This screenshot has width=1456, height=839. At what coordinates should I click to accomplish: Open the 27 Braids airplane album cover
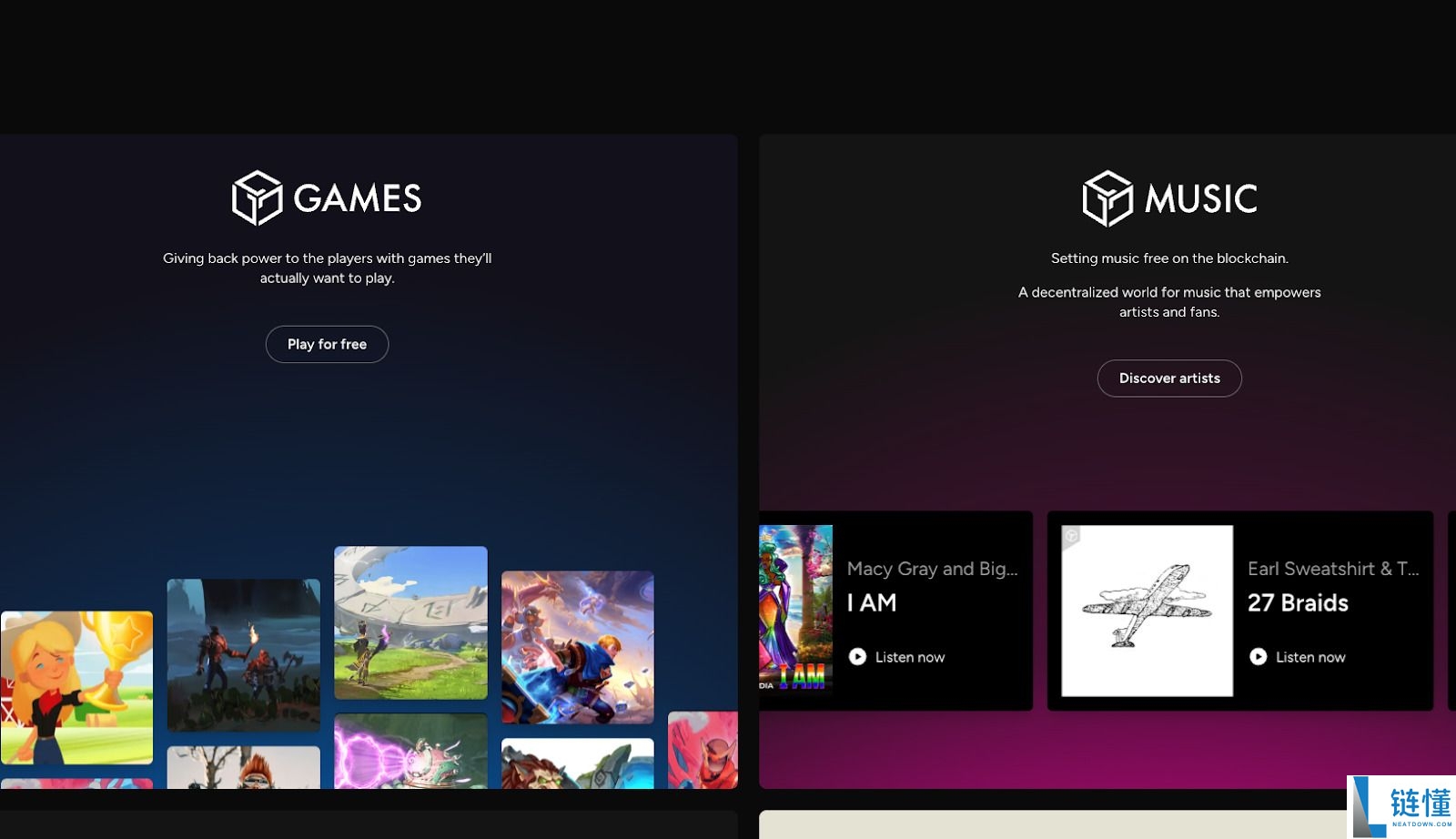point(1148,611)
